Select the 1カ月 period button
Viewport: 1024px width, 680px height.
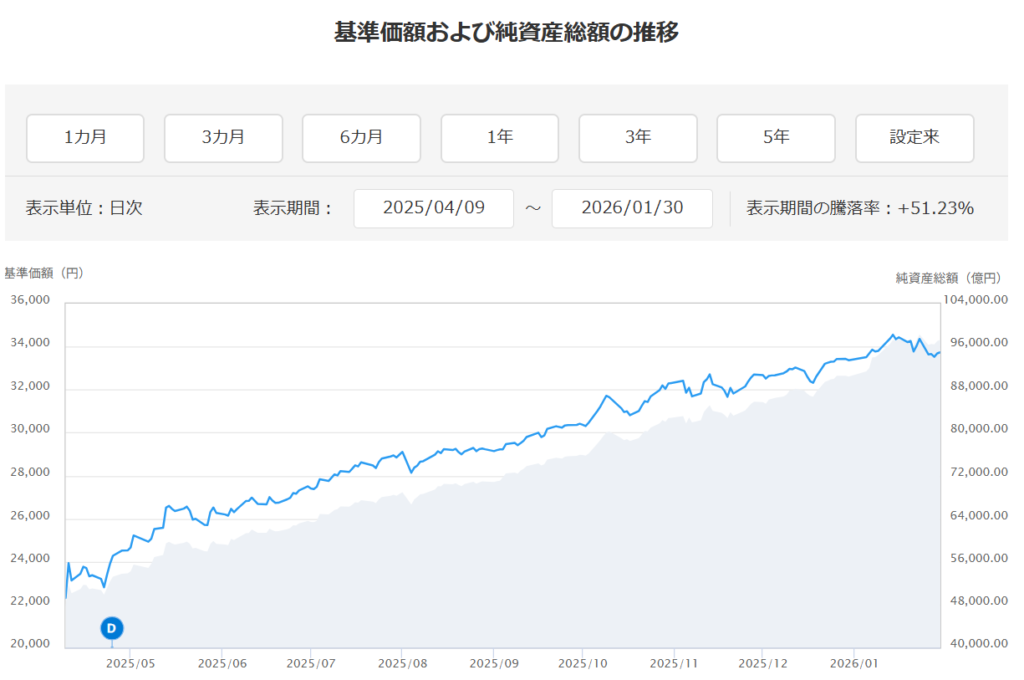click(x=85, y=138)
